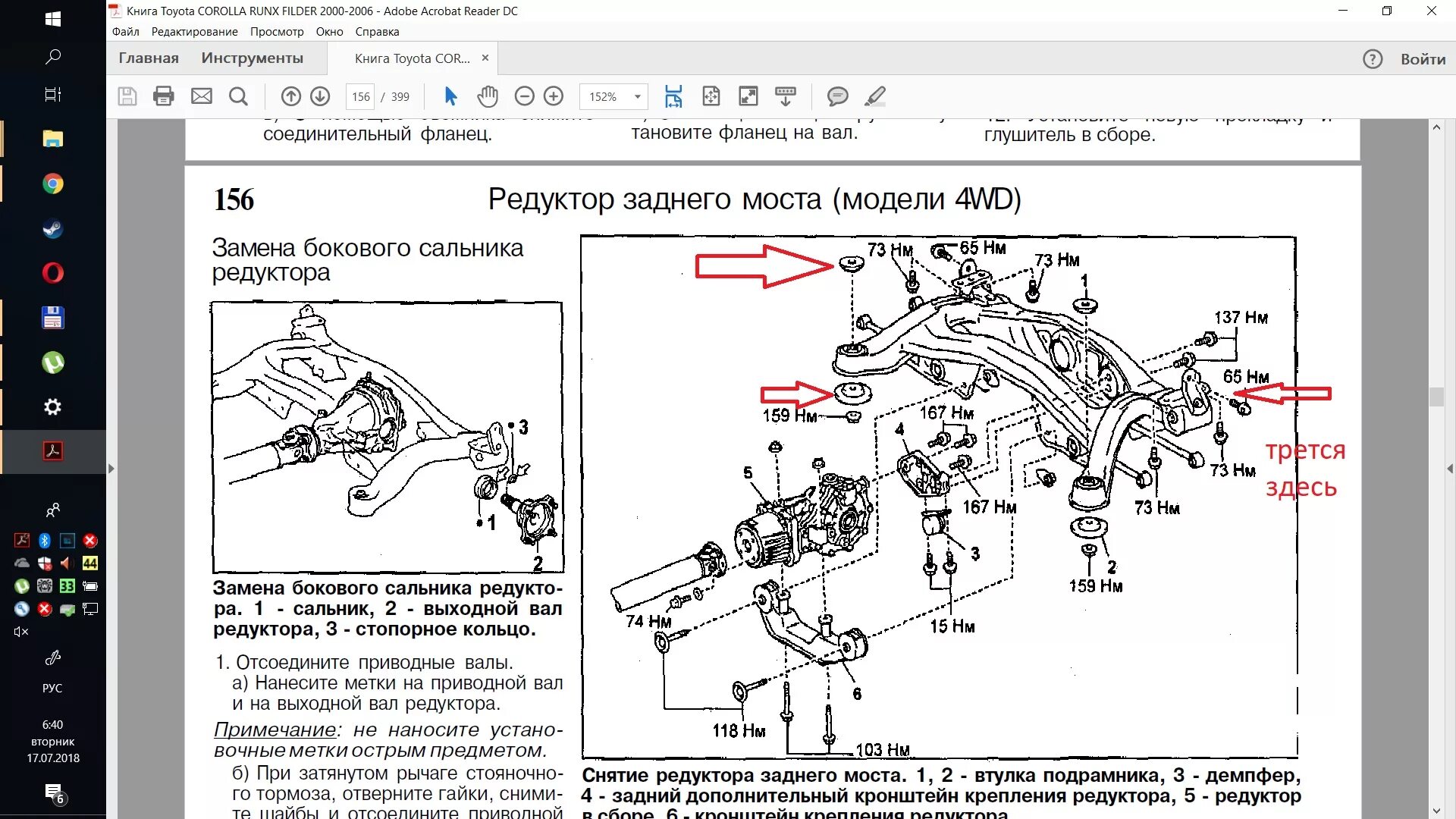Zoom in with the plus button

click(554, 96)
